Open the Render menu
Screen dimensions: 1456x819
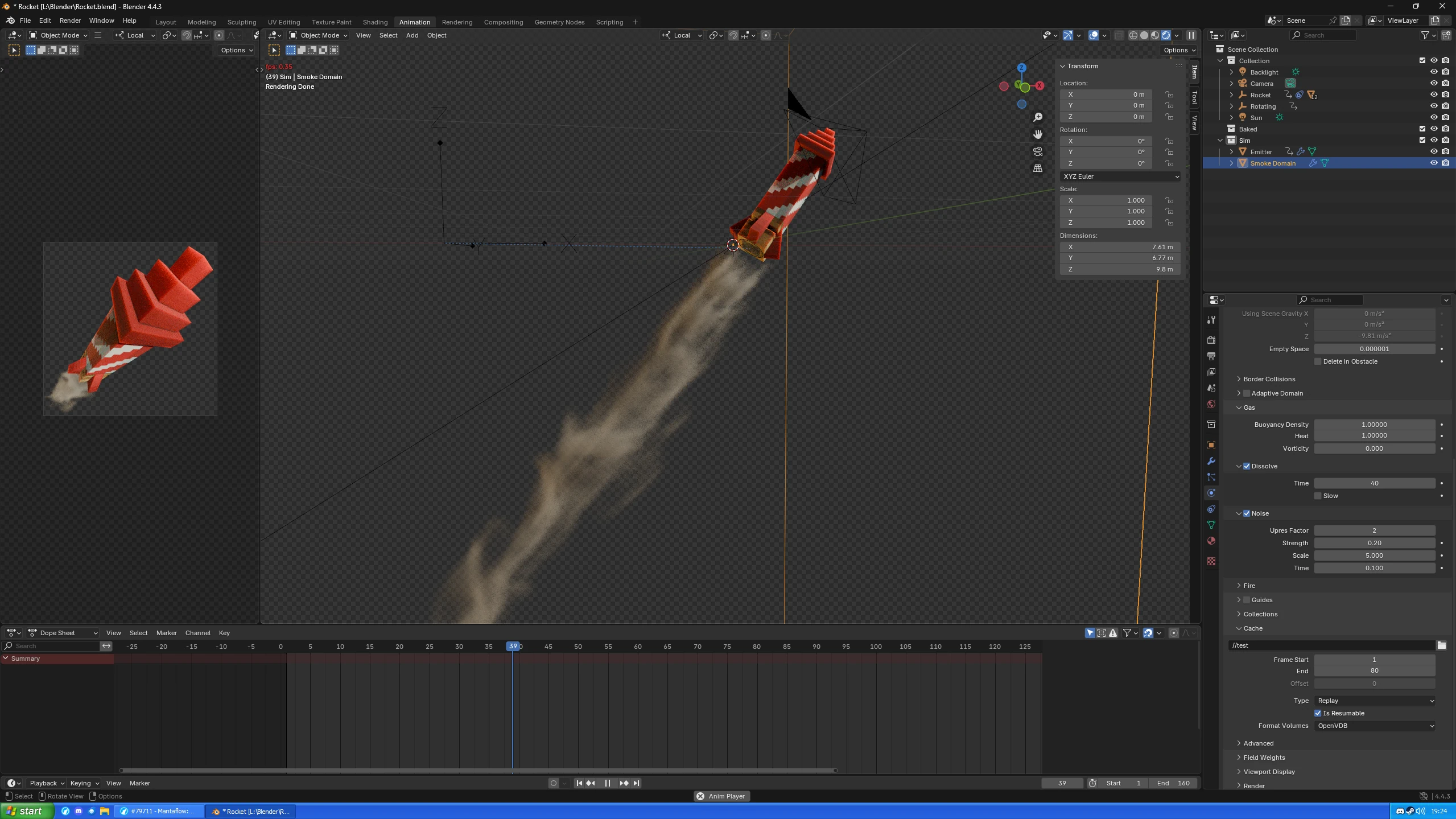click(70, 20)
